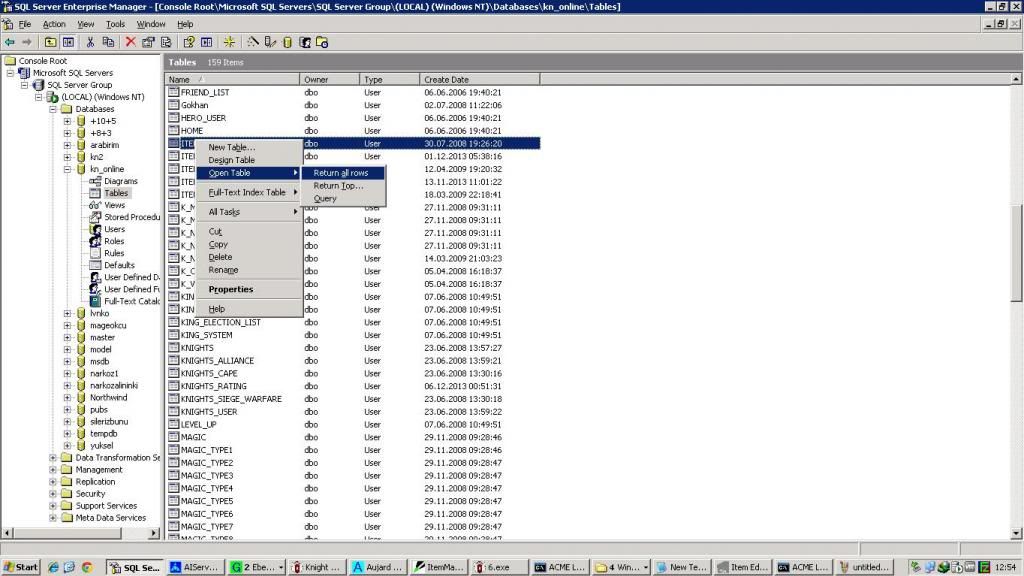Click the Copy toolbar icon
This screenshot has height=576, width=1024.
coord(108,42)
